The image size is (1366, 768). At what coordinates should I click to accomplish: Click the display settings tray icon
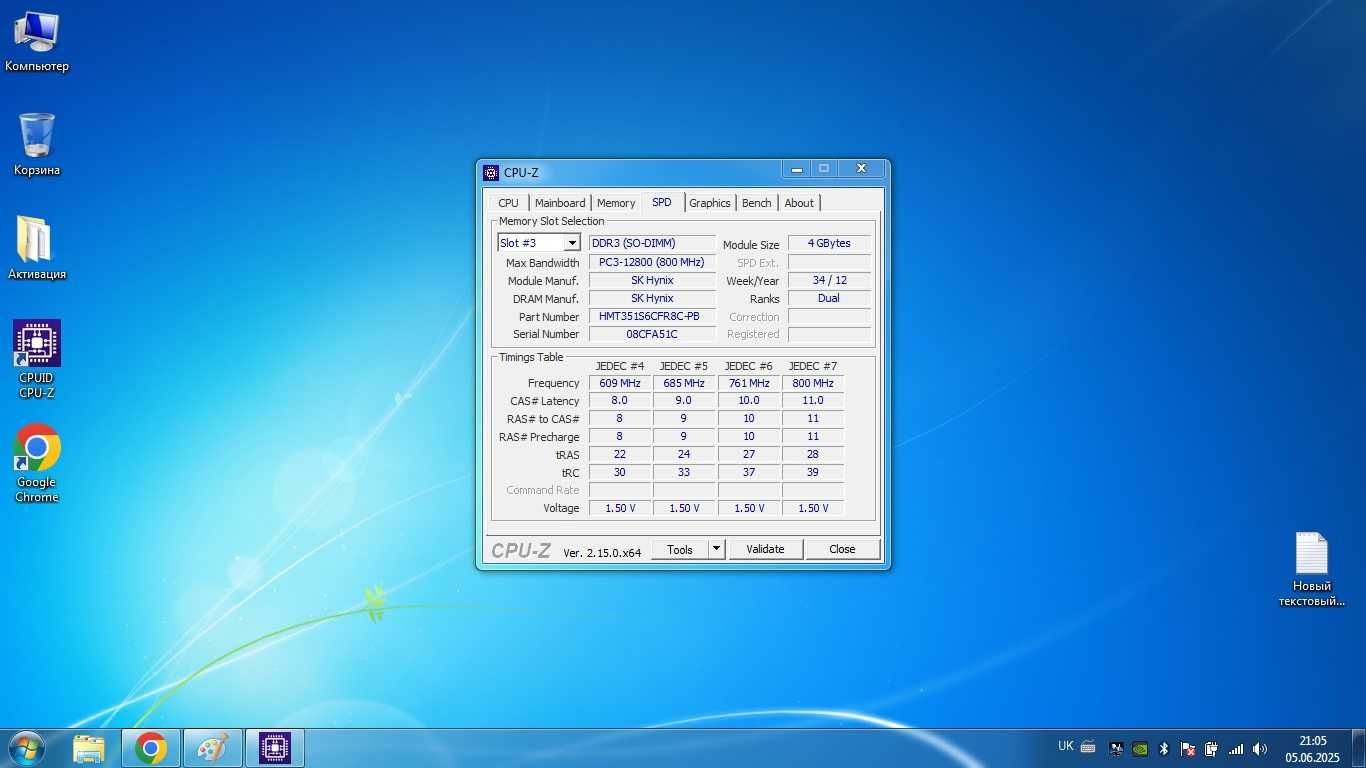(1116, 748)
